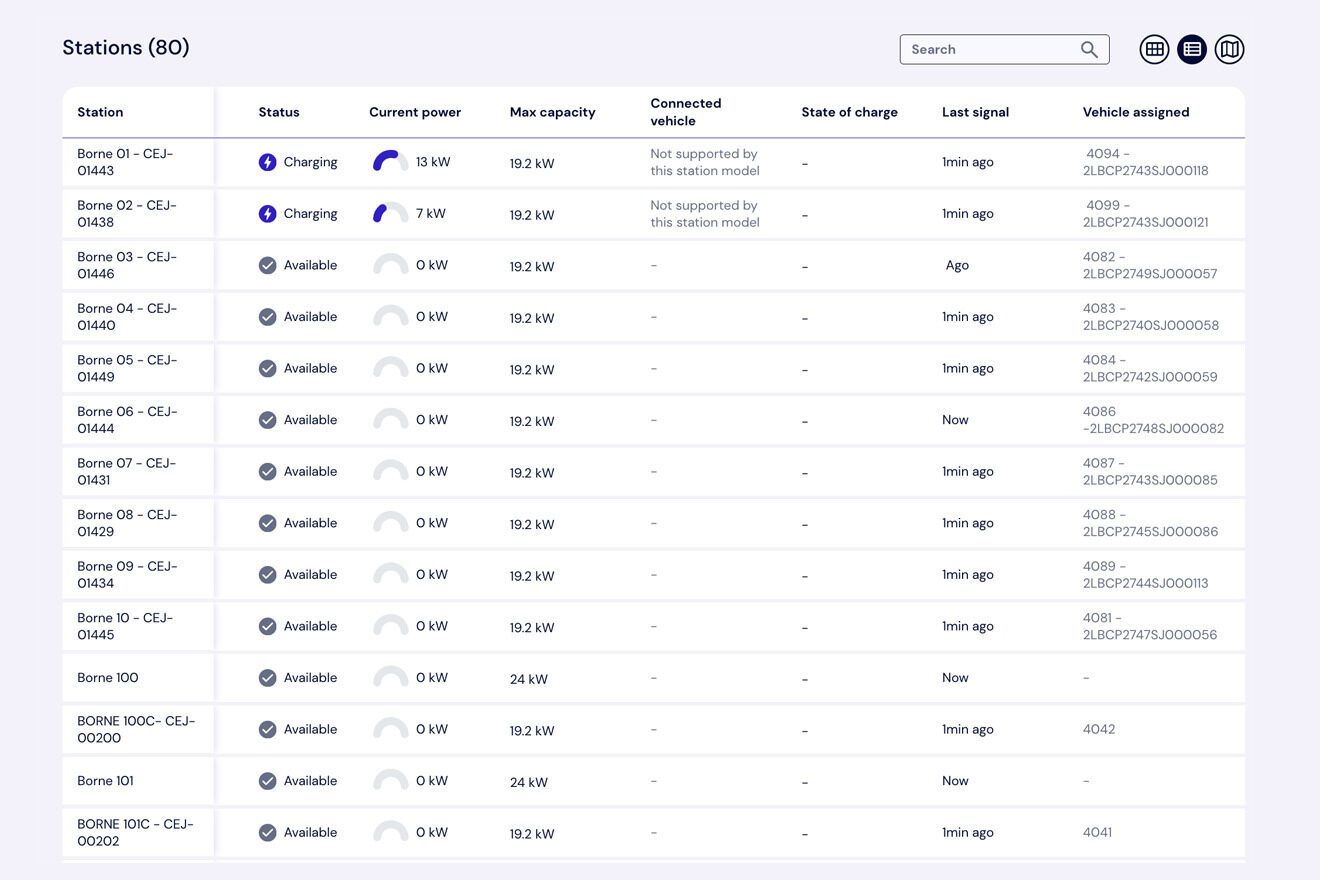Sort by Station column header

(100, 112)
